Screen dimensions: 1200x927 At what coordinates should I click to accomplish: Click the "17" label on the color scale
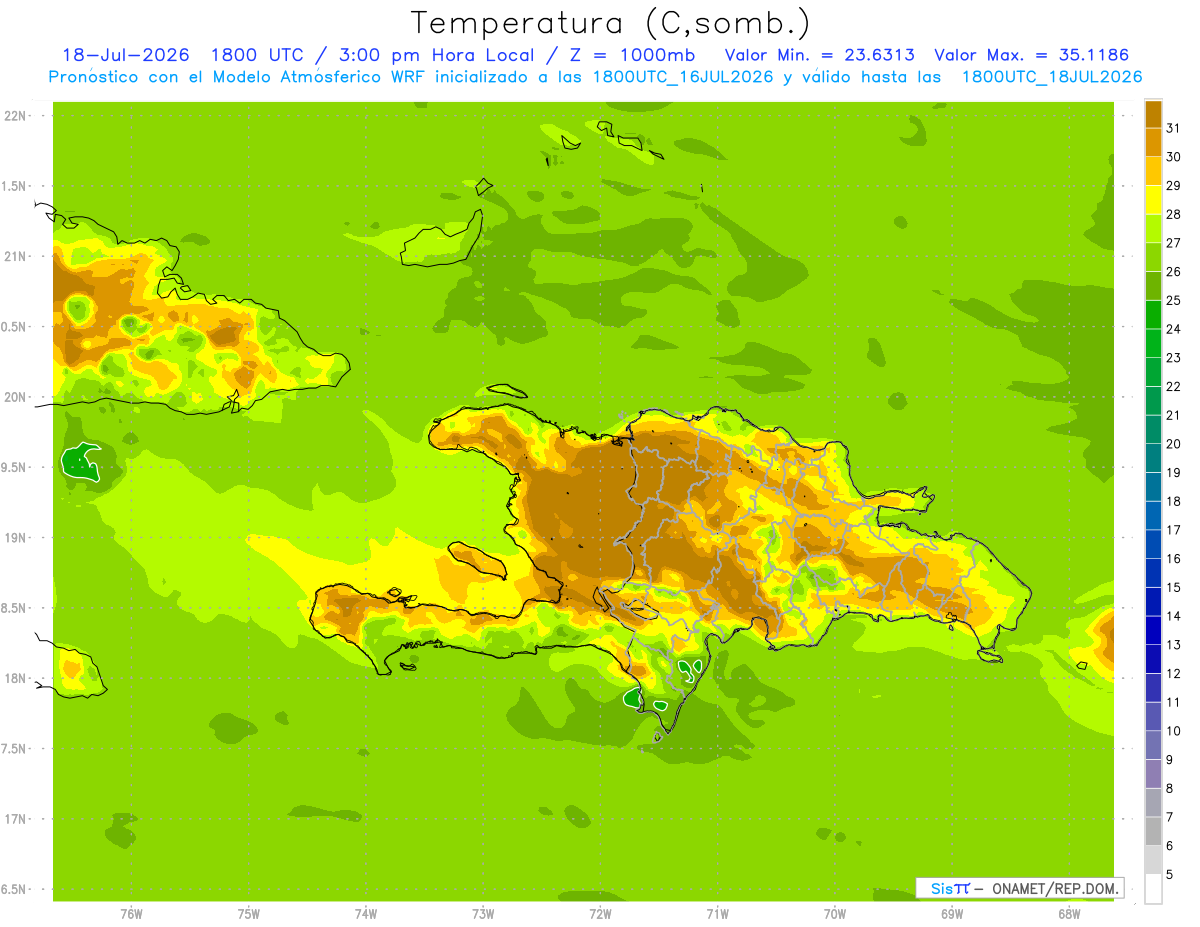[x=1173, y=530]
